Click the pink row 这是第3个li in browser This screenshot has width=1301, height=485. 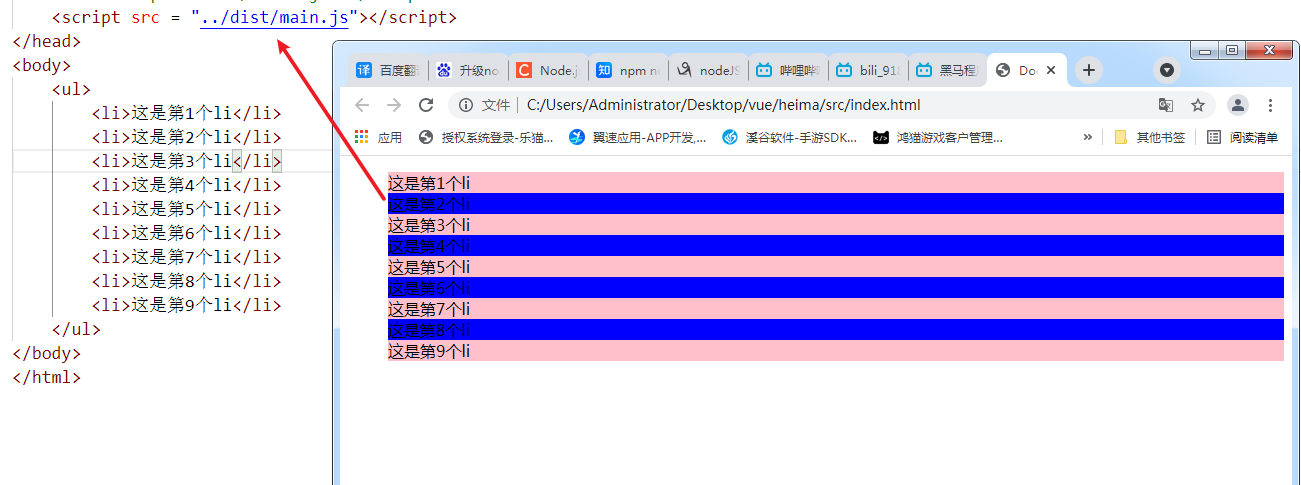coord(835,225)
